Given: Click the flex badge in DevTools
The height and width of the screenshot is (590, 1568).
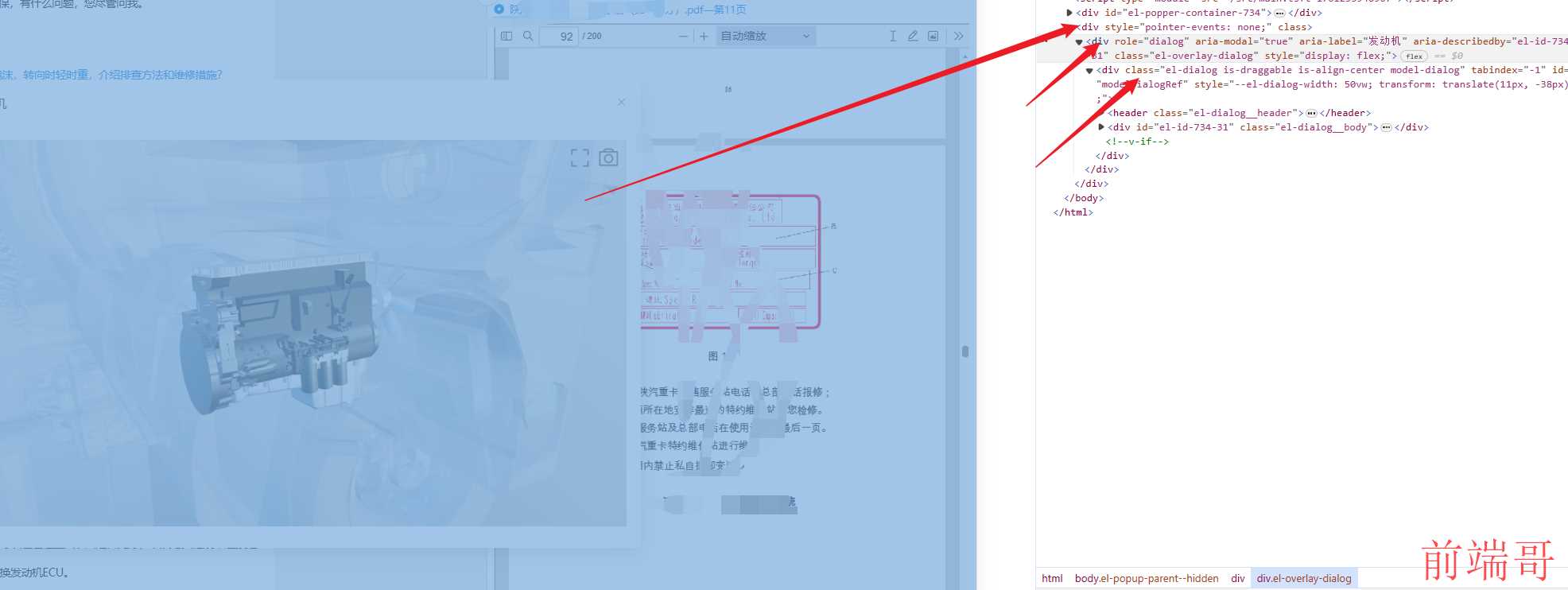Looking at the screenshot, I should (x=1414, y=56).
